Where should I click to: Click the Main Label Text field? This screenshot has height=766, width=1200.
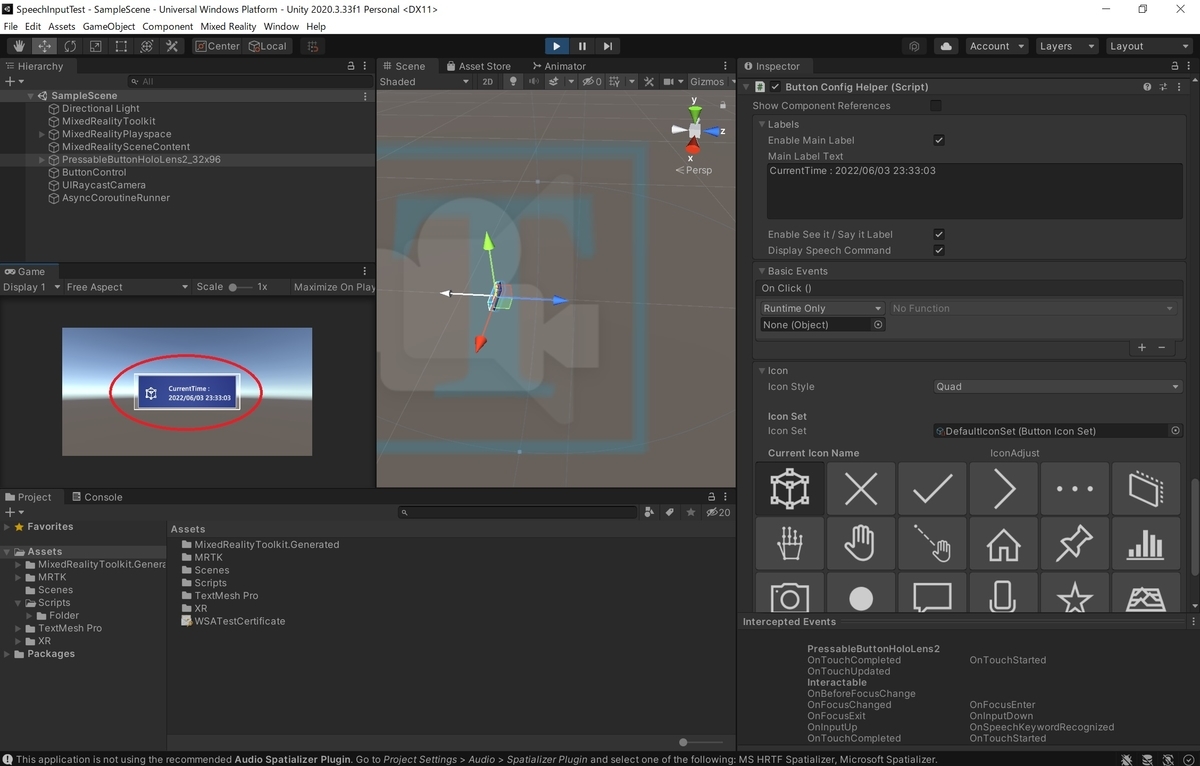(x=974, y=191)
